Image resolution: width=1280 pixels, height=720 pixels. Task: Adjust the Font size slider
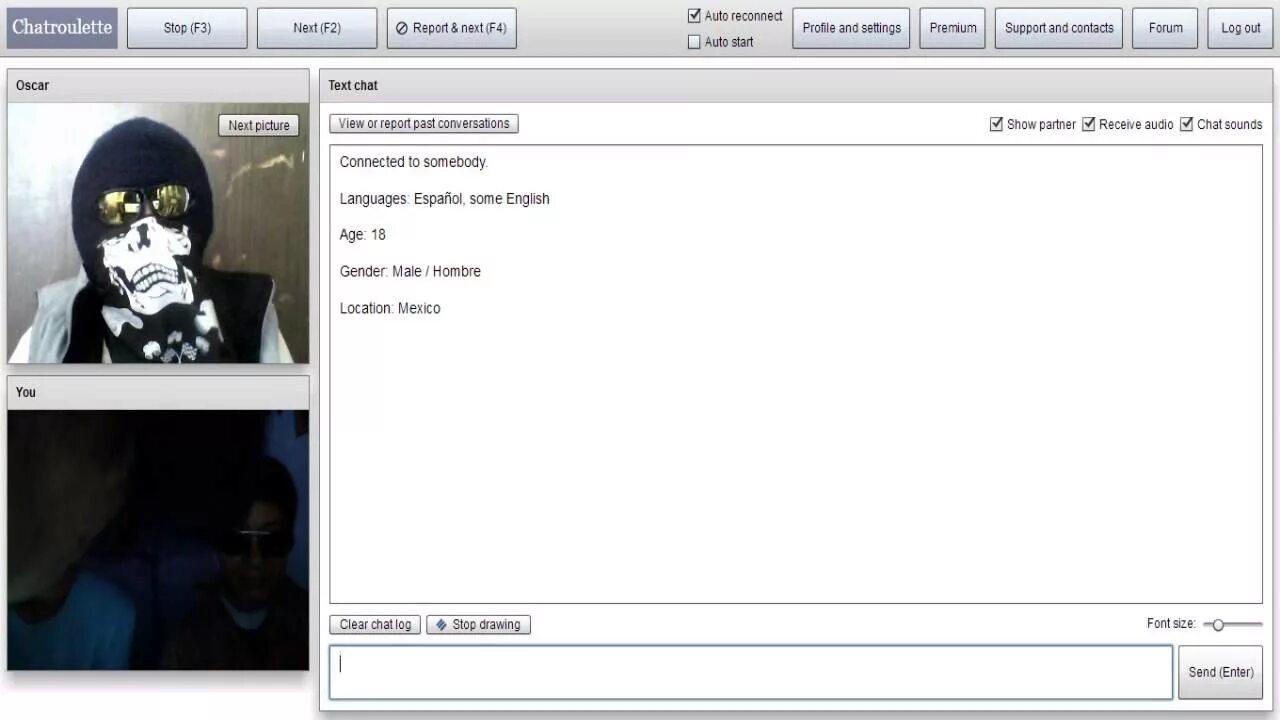(1232, 624)
